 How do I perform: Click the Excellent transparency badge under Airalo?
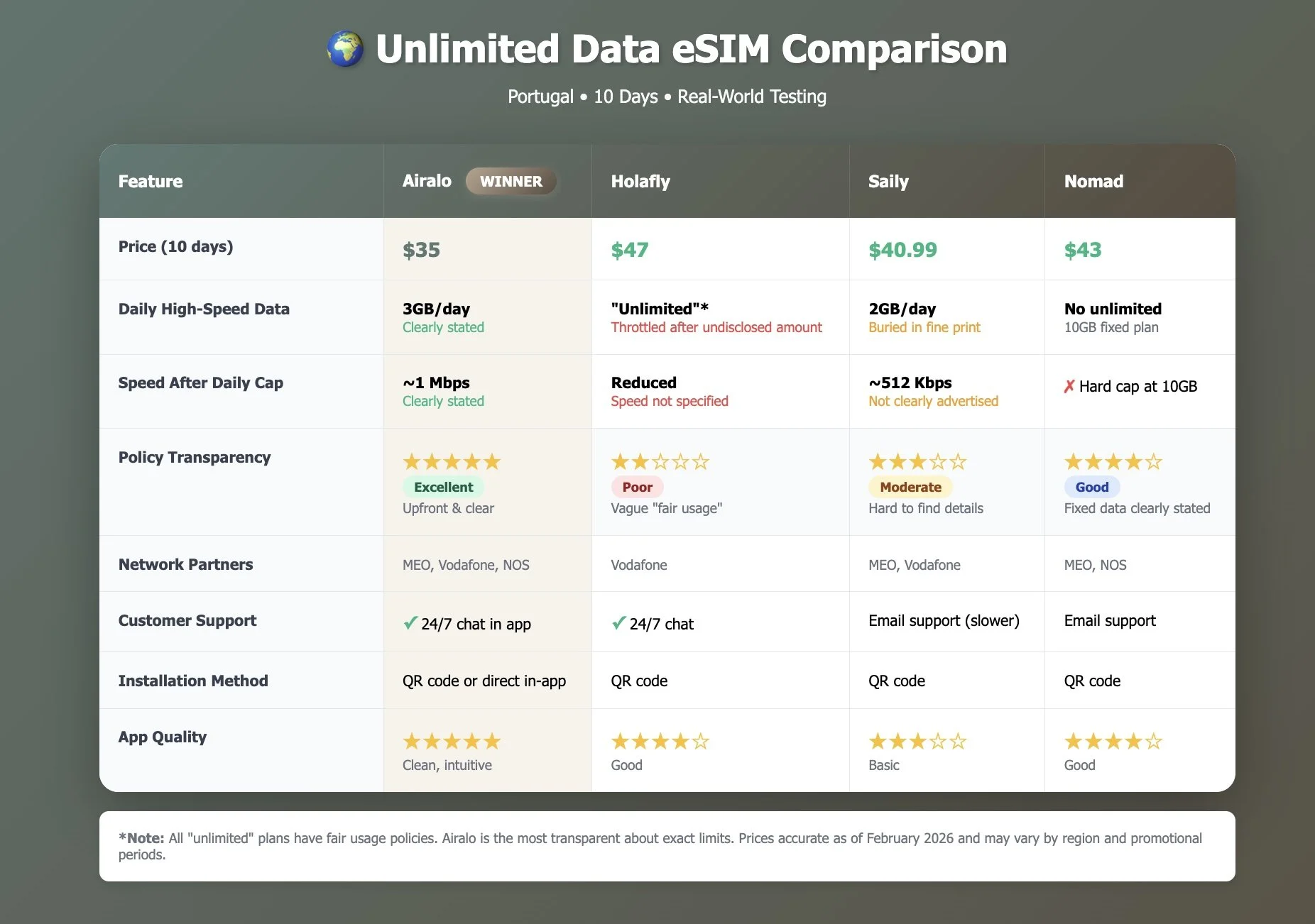443,487
